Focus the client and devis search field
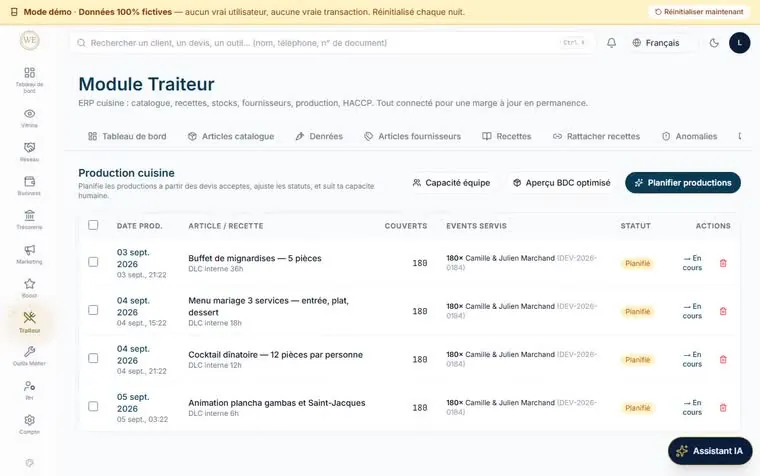 tap(332, 43)
